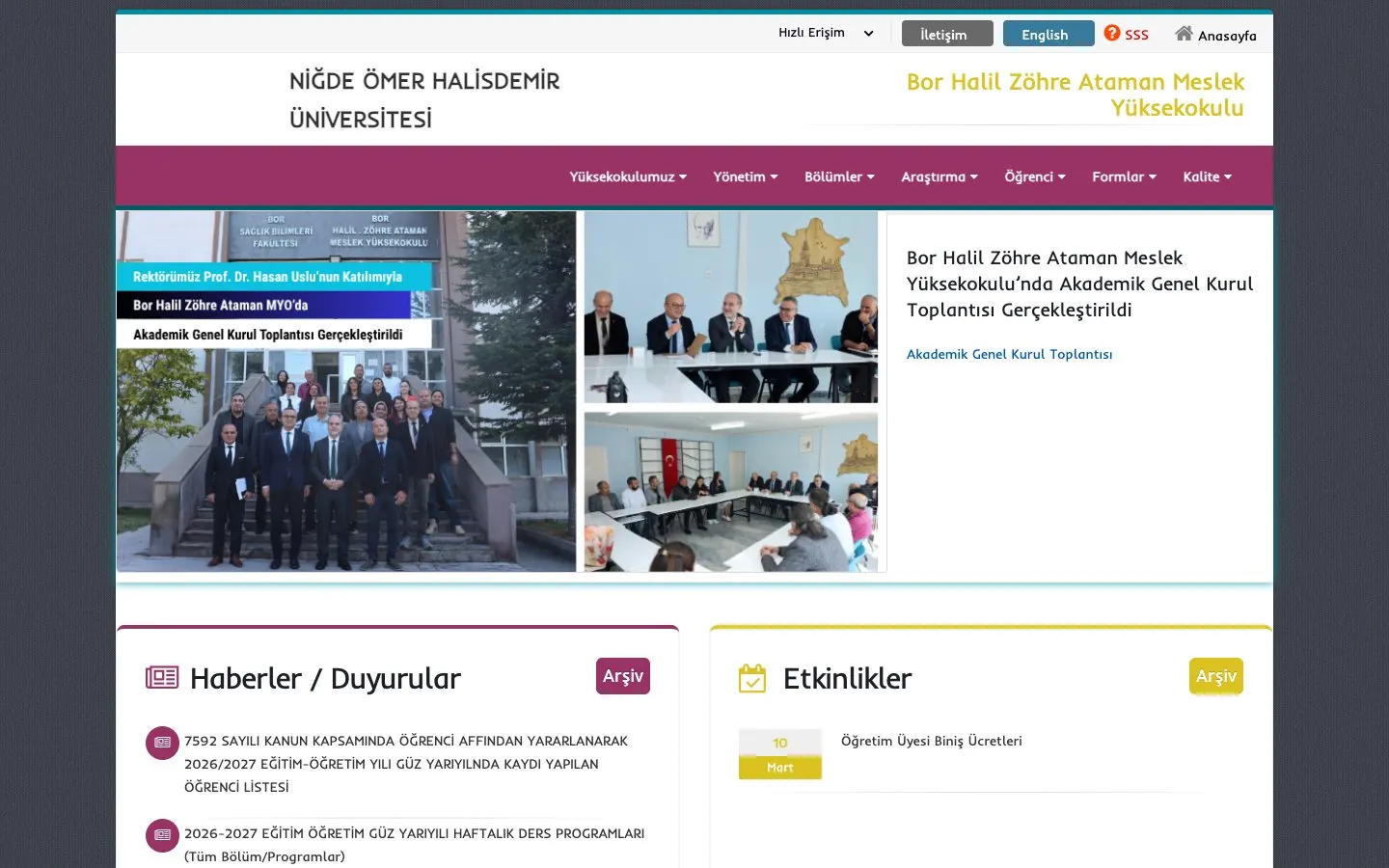Screen dimensions: 1389x868
Task: Click the slider photo of the meeting room with the flag
Action: pyautogui.click(x=731, y=492)
